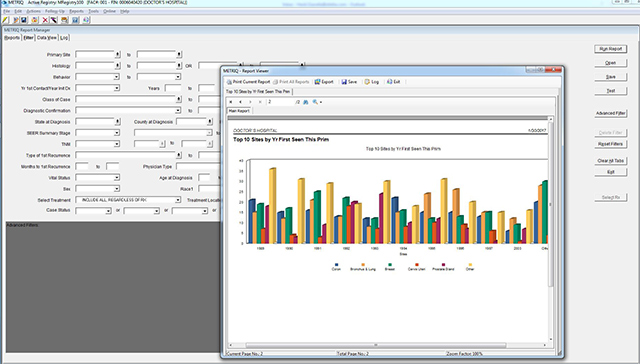Image resolution: width=640 pixels, height=364 pixels.
Task: Open the TNM dropdown
Action: (117, 144)
